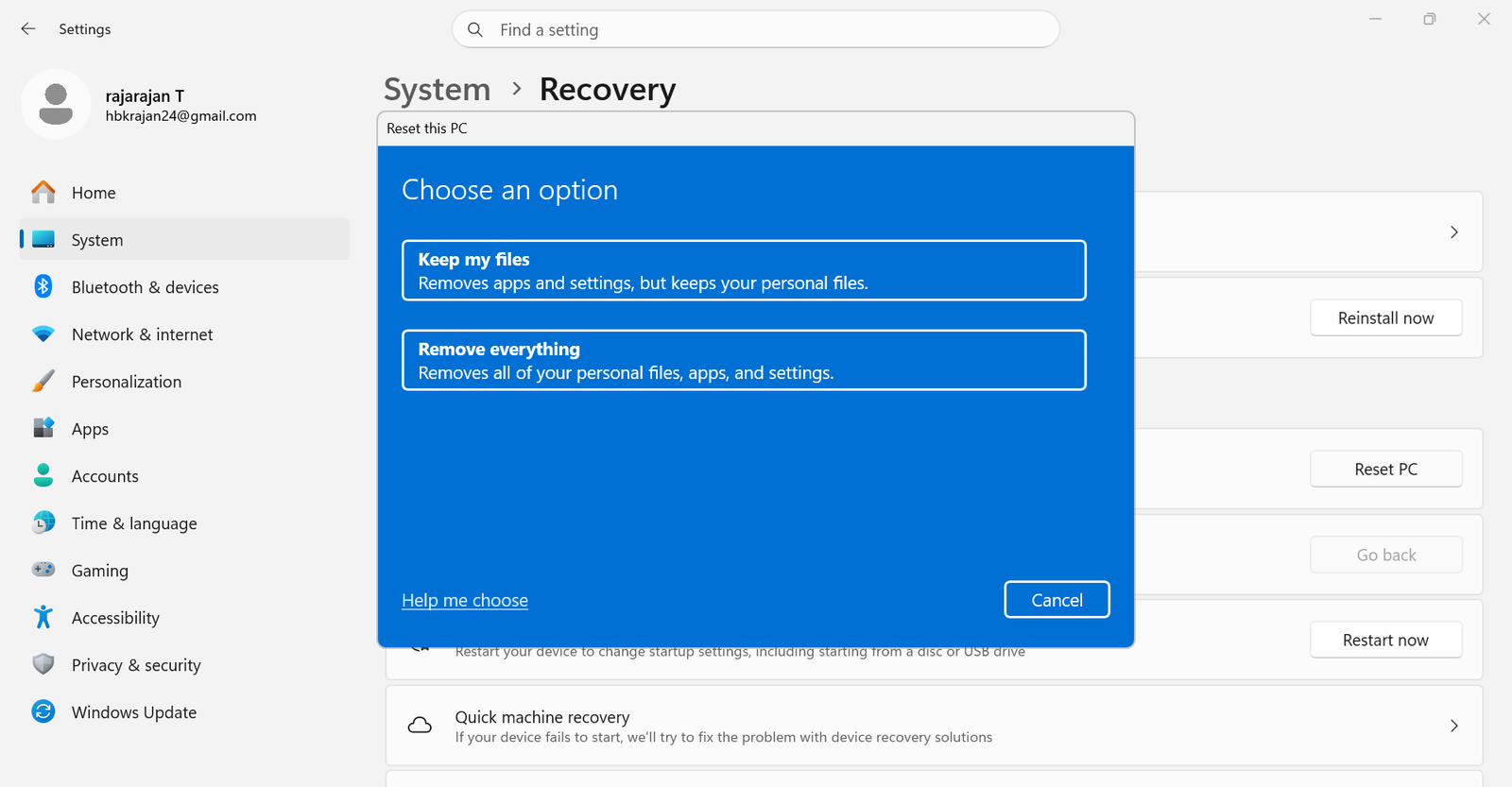The height and width of the screenshot is (787, 1512).
Task: Click the user profile avatar
Action: click(x=56, y=104)
